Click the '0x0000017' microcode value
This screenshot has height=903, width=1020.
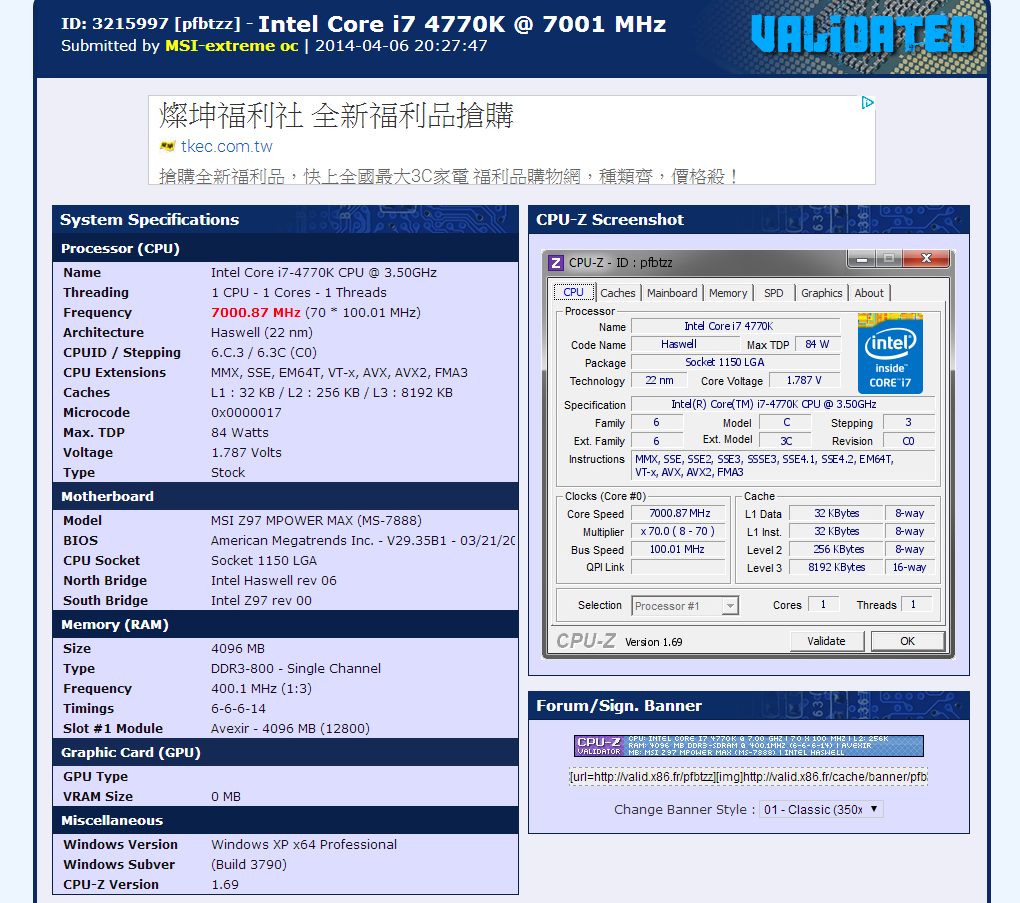[x=246, y=412]
